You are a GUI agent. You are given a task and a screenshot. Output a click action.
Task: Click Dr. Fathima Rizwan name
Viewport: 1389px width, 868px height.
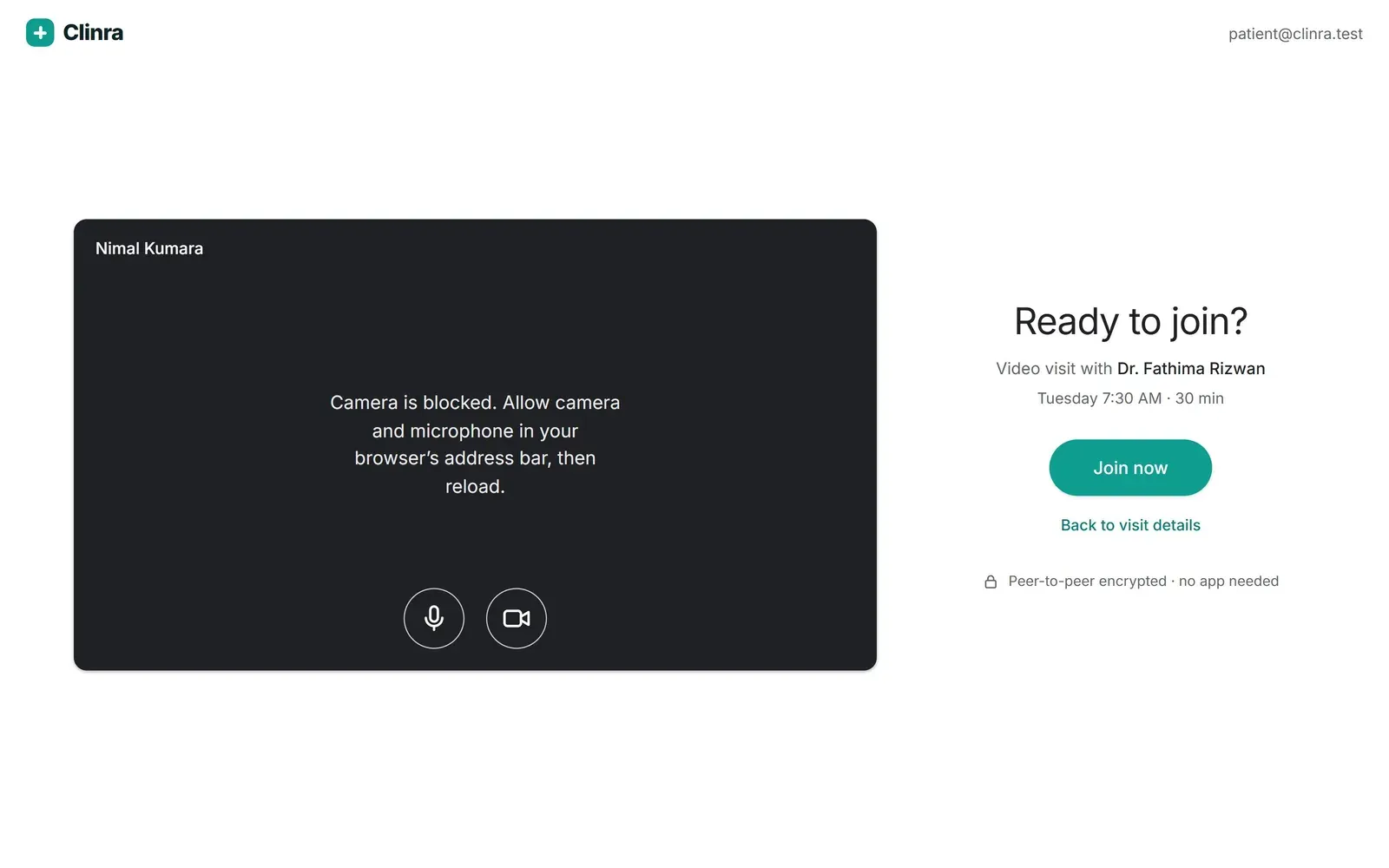(x=1191, y=369)
